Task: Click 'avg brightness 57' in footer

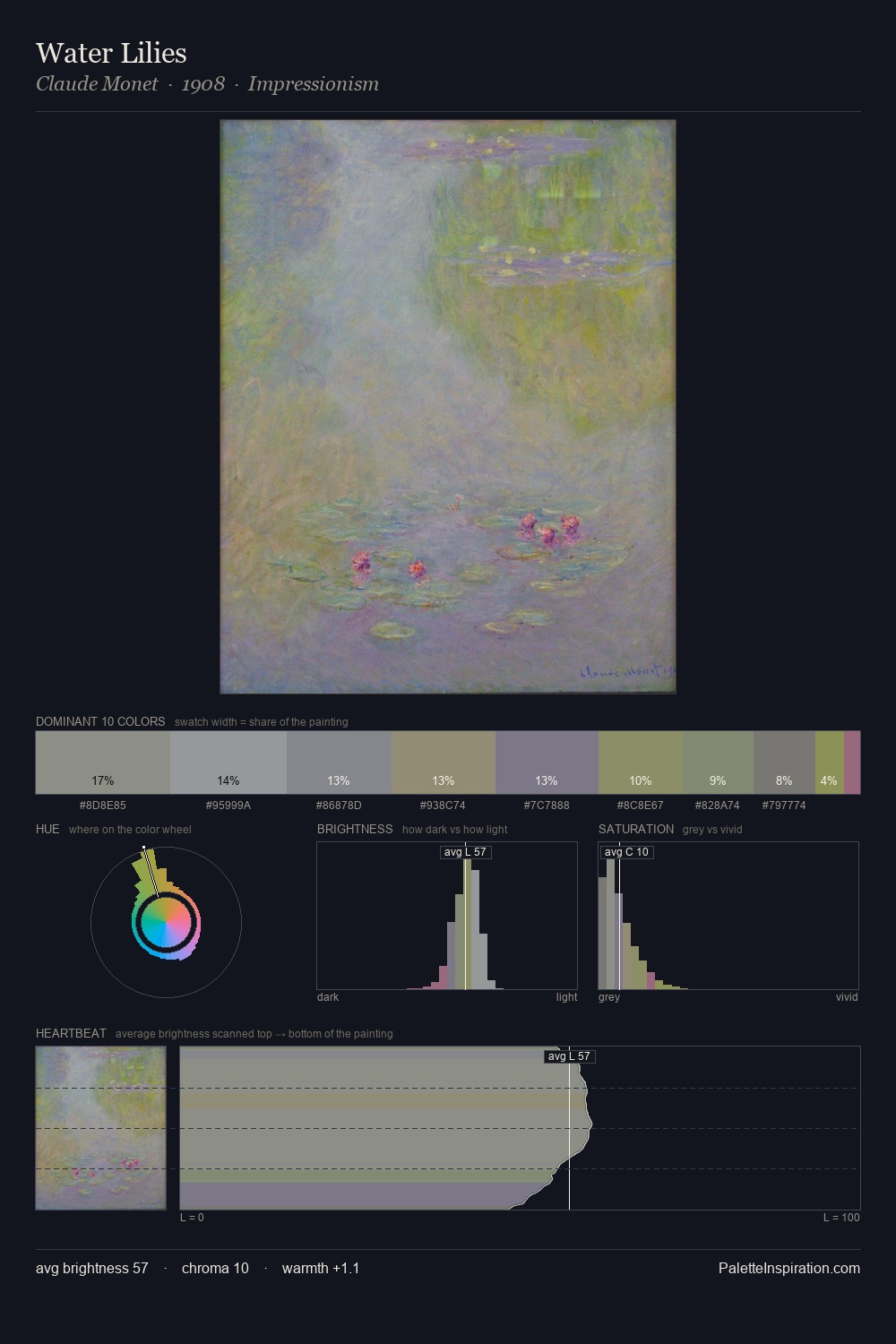Action: click(x=92, y=1268)
